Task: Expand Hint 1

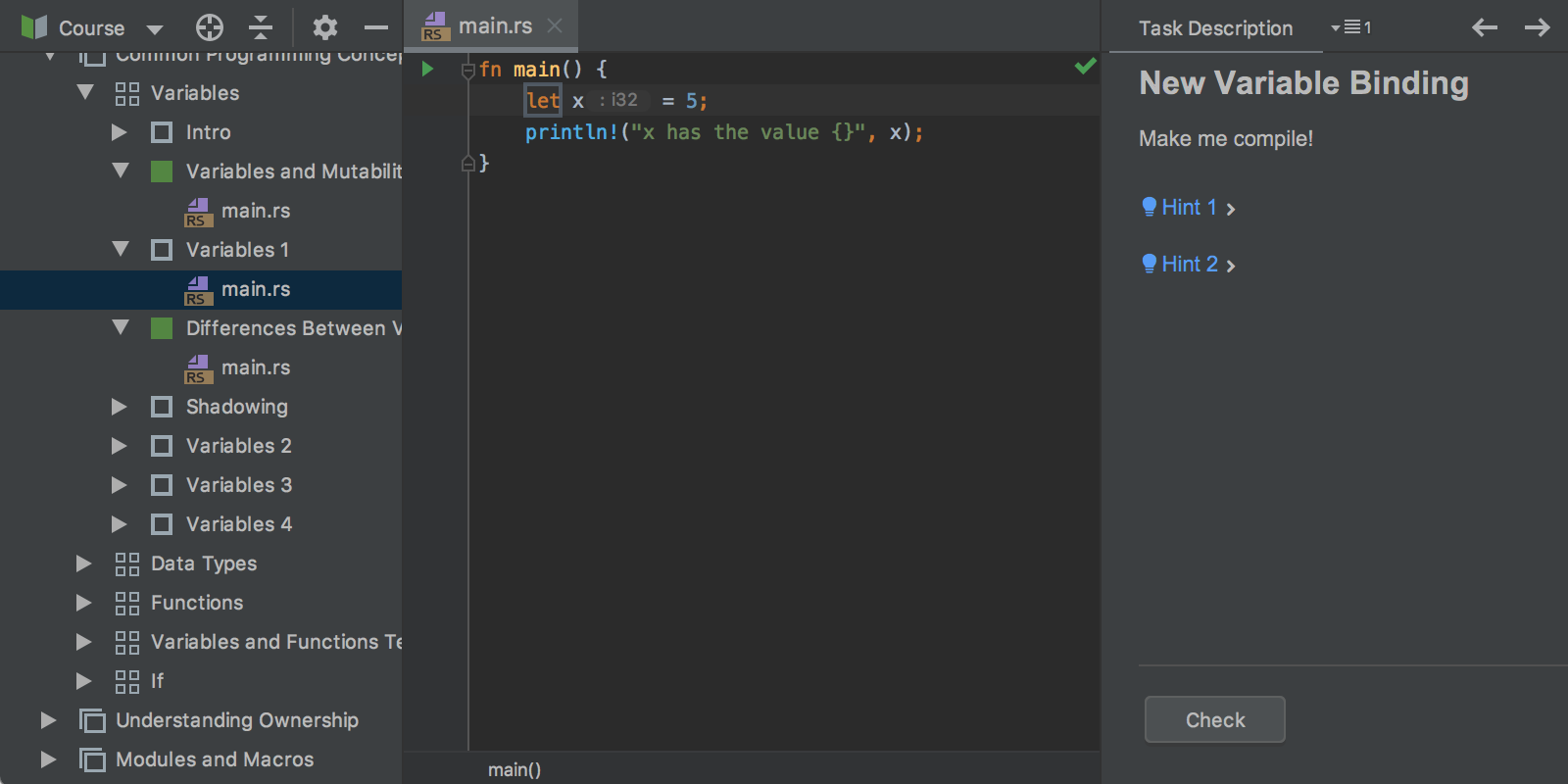Action: pyautogui.click(x=1189, y=208)
